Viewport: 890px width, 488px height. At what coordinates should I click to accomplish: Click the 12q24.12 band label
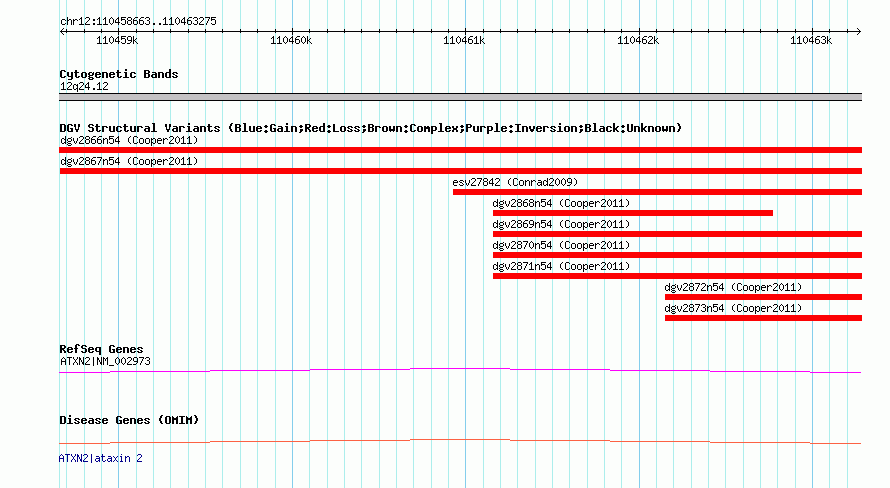point(84,86)
